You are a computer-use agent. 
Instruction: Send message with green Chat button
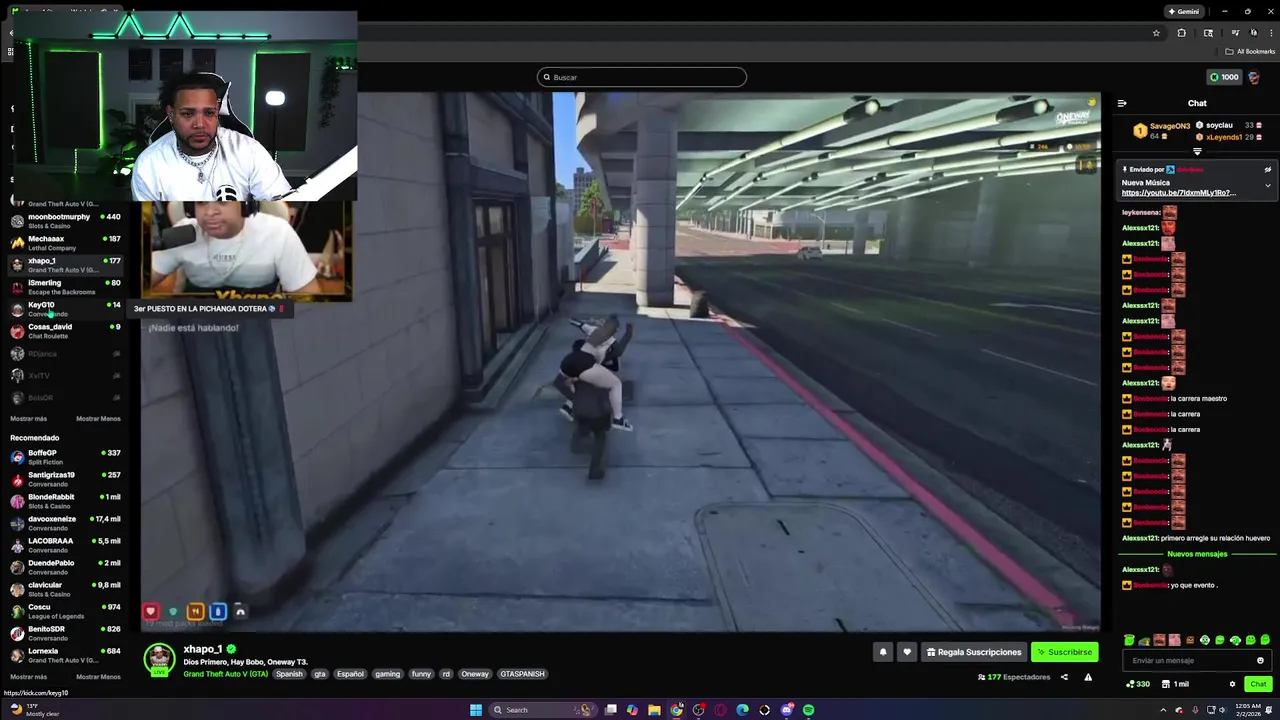1258,684
